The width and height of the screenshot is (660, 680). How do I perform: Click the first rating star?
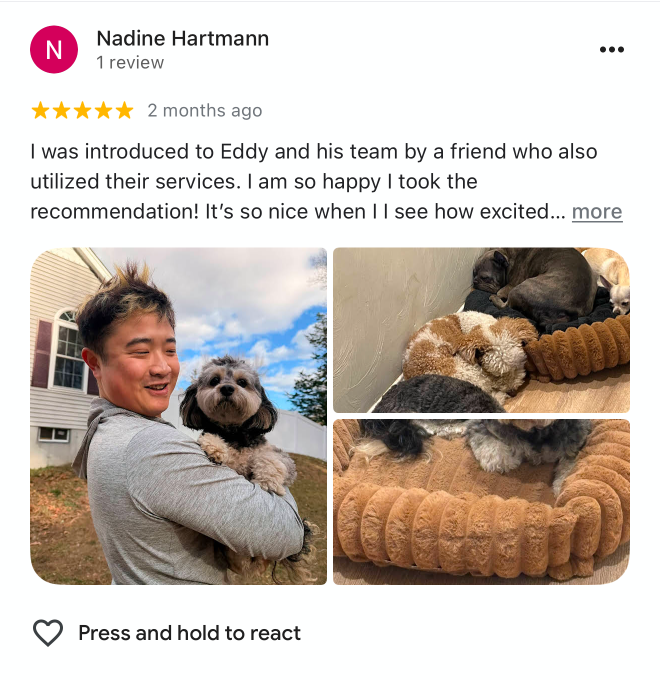[40, 110]
